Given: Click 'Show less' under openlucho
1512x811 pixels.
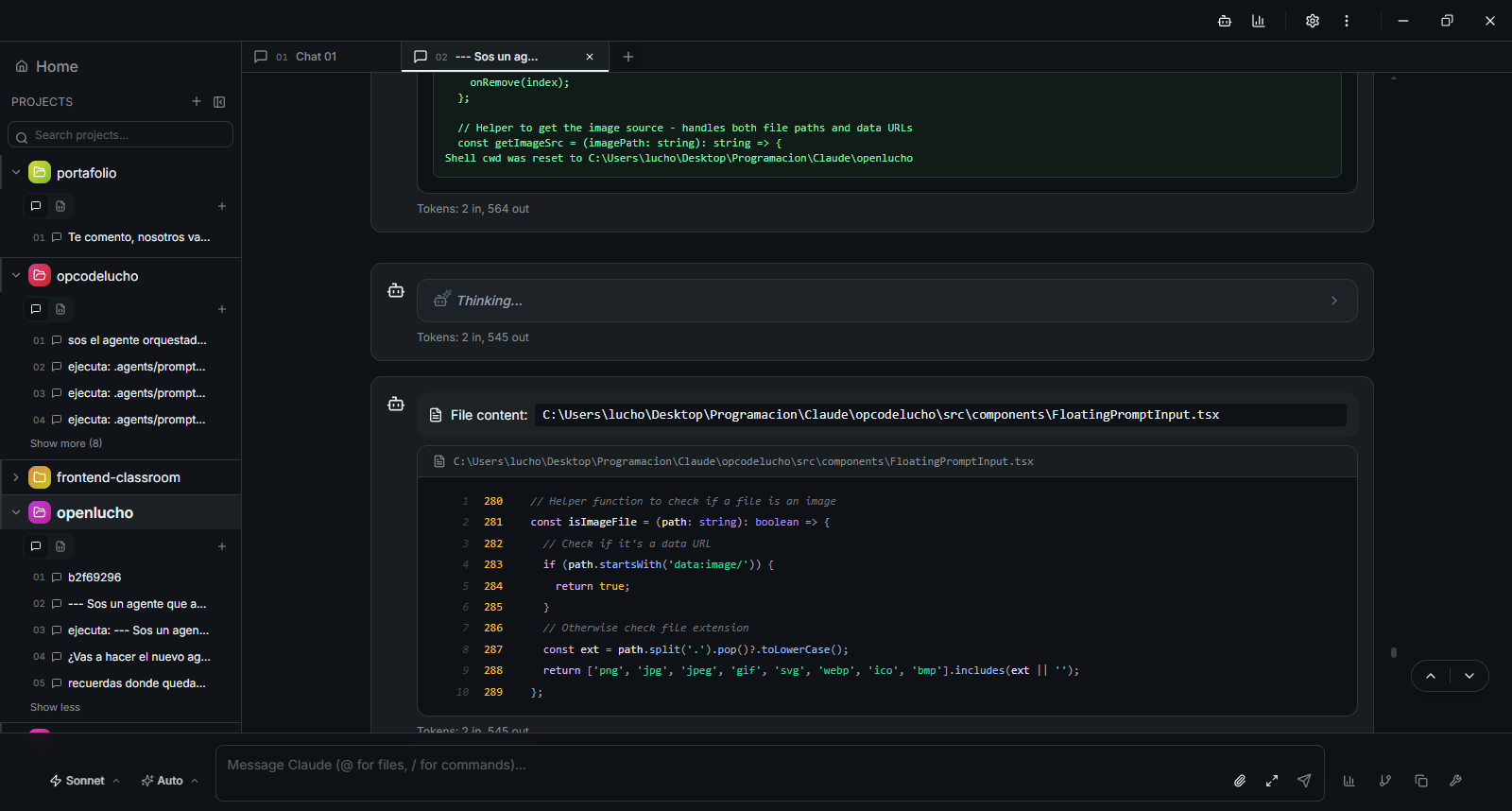Looking at the screenshot, I should pyautogui.click(x=55, y=707).
